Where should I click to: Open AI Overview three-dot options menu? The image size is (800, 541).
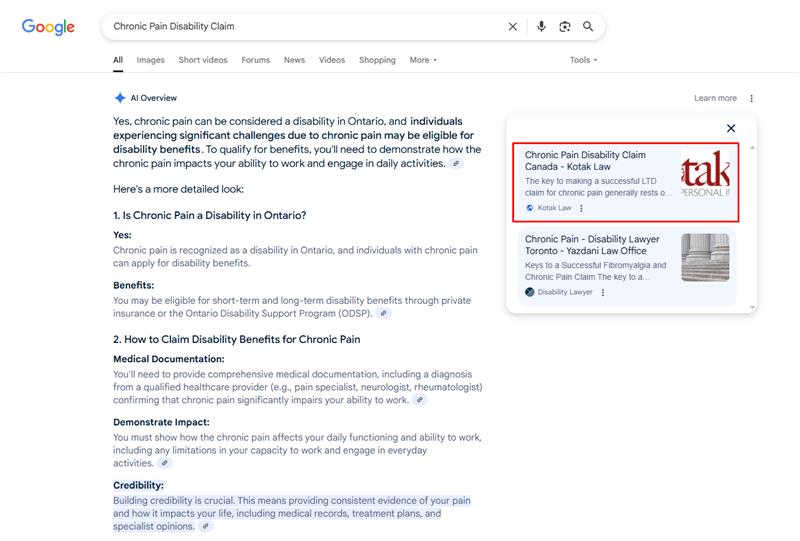[x=752, y=98]
